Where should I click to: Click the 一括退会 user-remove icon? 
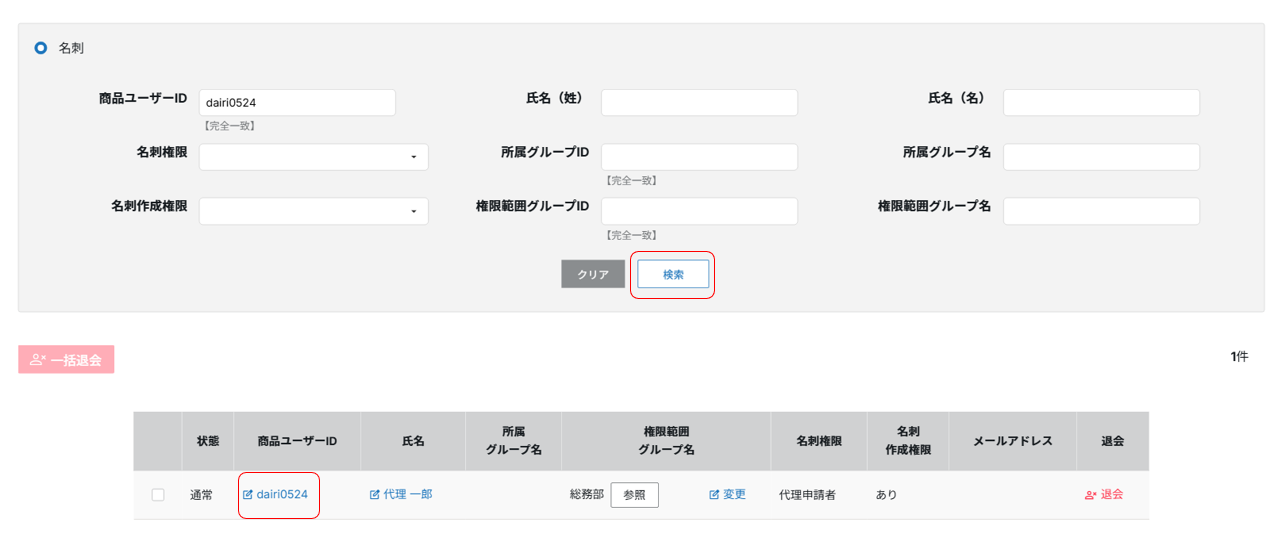pos(38,360)
